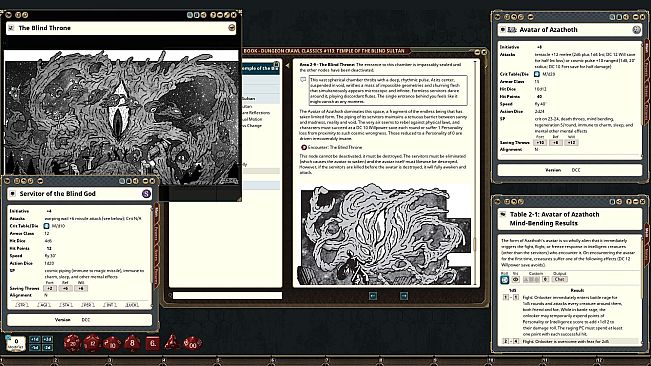This screenshot has height=366, width=651.
Task: Click the +1d modifier button
Action: (x=35, y=339)
